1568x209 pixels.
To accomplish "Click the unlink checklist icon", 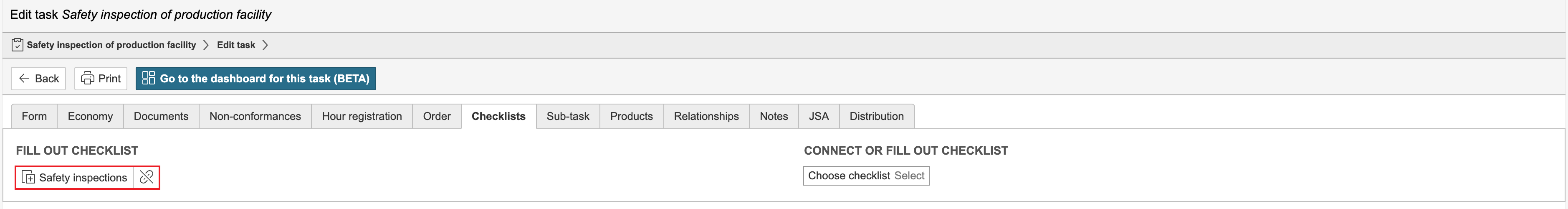I will (146, 177).
